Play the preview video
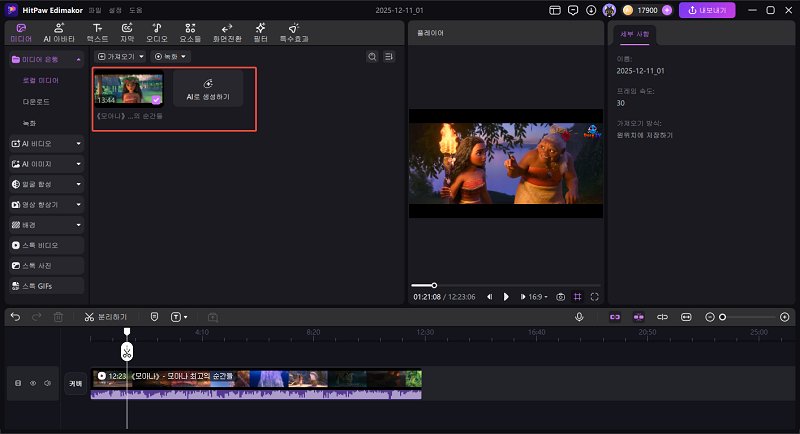800x434 pixels. [x=506, y=297]
